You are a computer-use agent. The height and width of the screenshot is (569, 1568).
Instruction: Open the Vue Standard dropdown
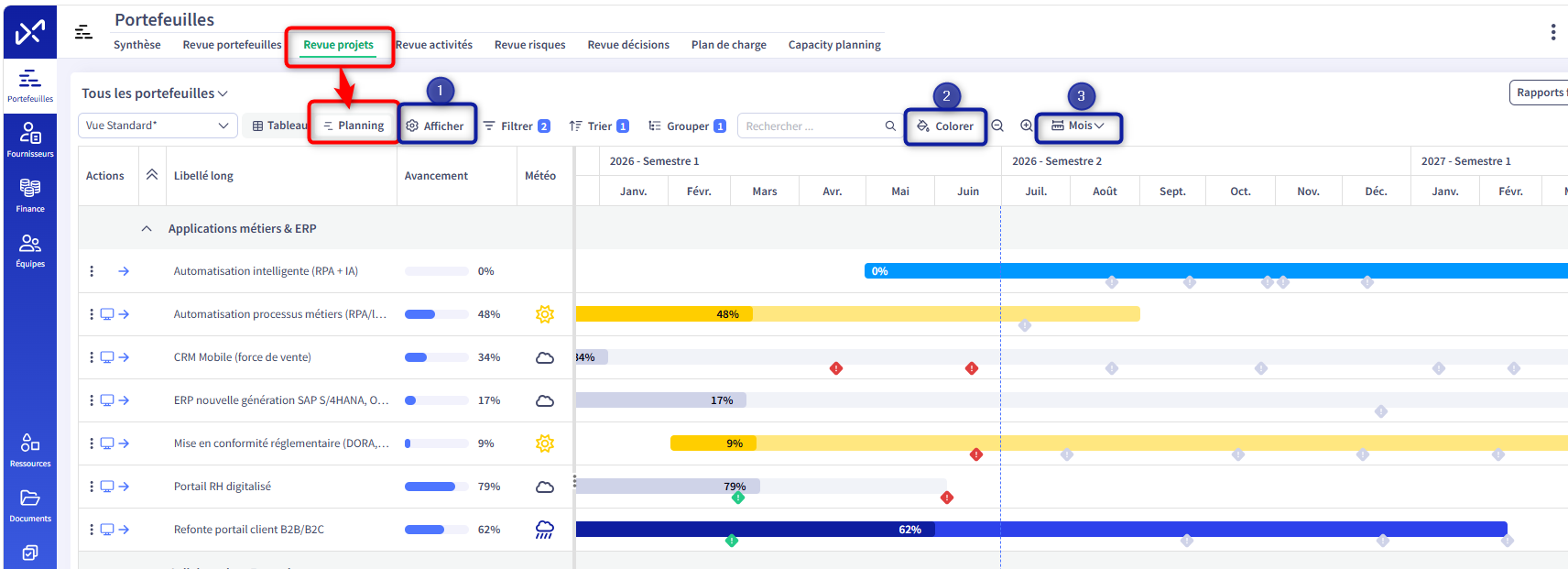(x=158, y=126)
